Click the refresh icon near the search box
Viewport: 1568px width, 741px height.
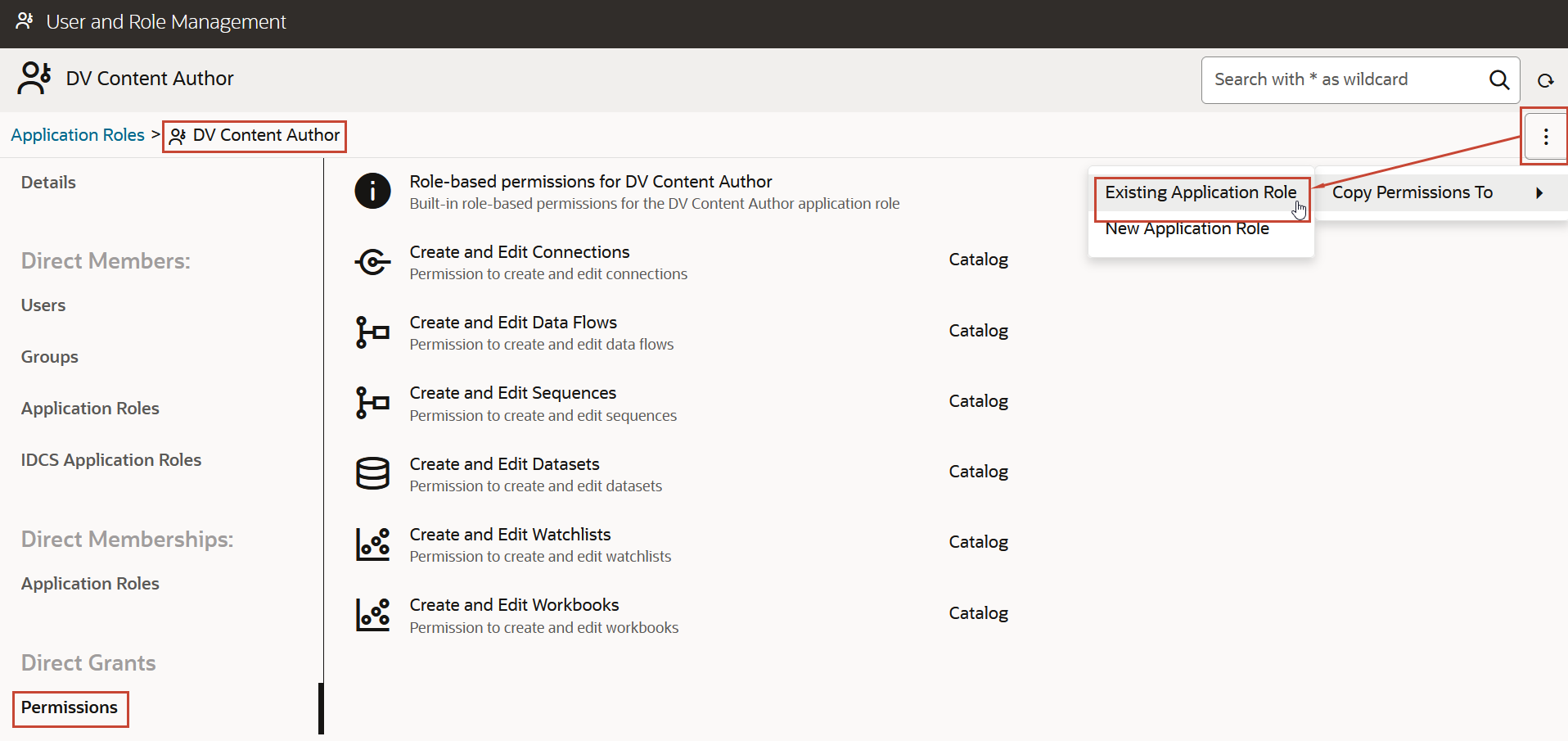pos(1545,79)
